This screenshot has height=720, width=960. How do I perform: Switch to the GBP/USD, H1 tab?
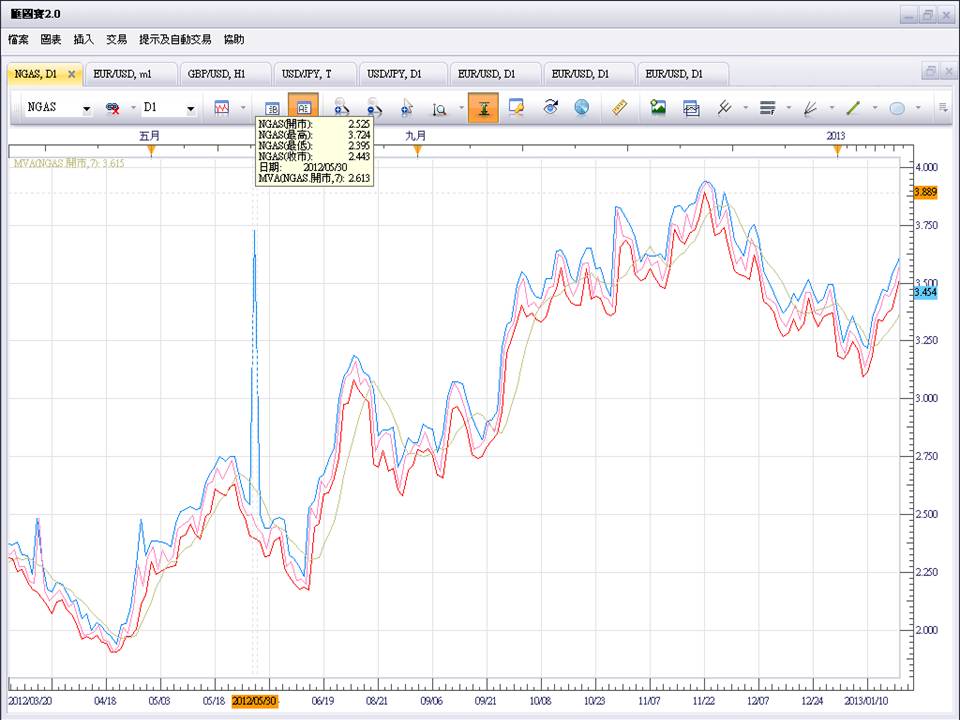click(x=225, y=74)
